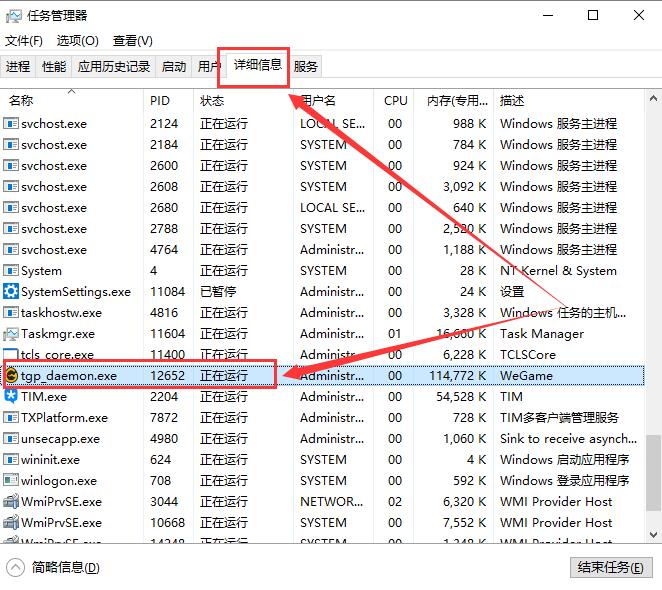Viewport: 662px width, 590px height.
Task: Click the 结束任务 button
Action: [609, 567]
